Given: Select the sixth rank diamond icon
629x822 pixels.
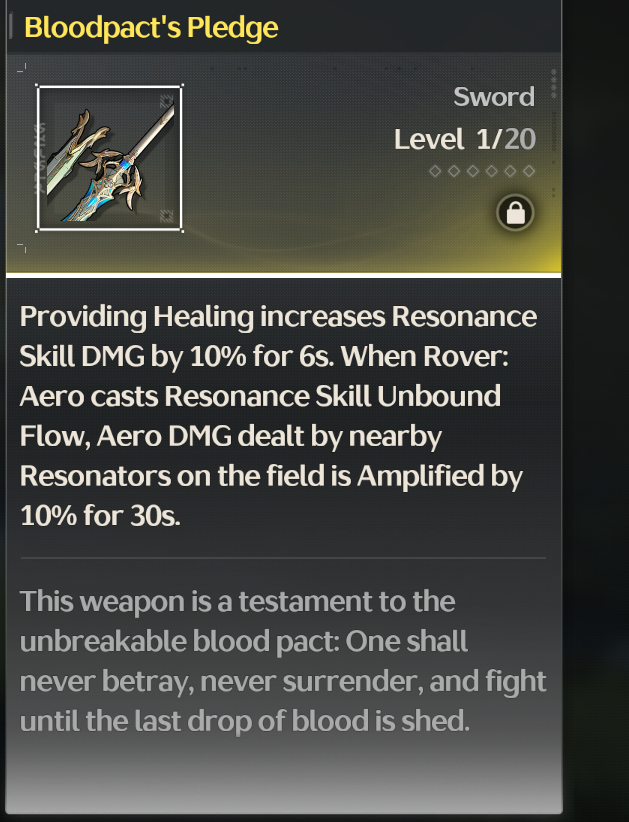Looking at the screenshot, I should (529, 171).
